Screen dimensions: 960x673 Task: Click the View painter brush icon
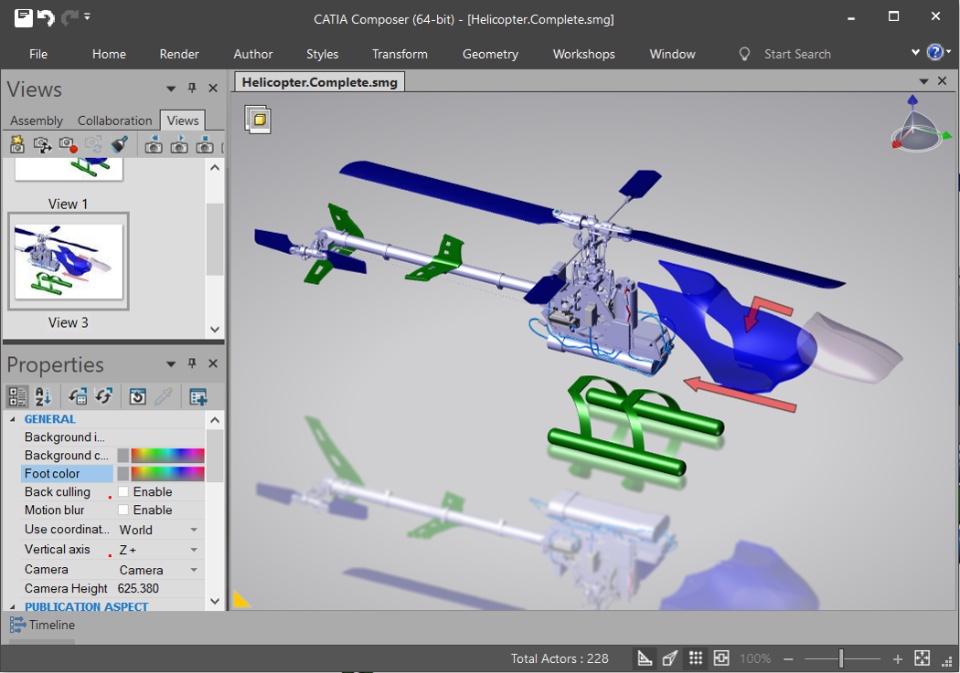click(x=119, y=145)
